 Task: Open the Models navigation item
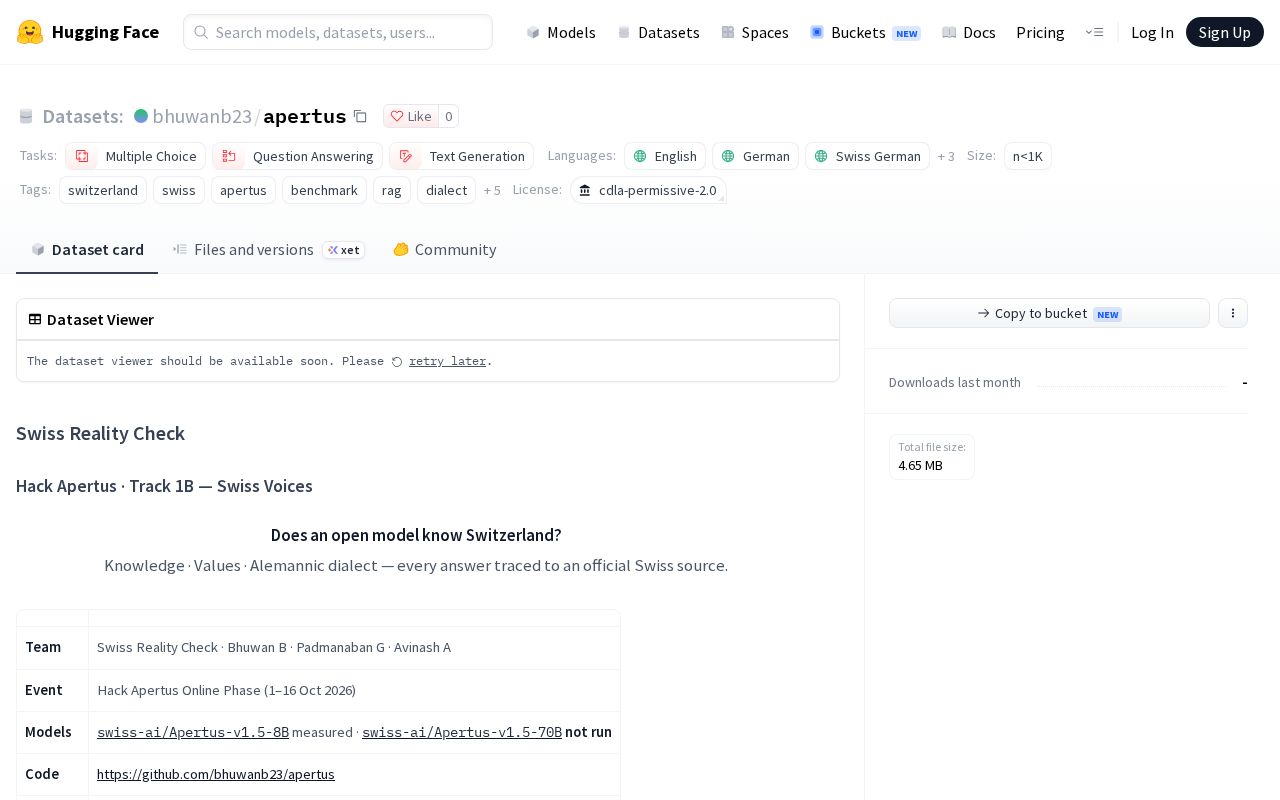click(x=561, y=32)
